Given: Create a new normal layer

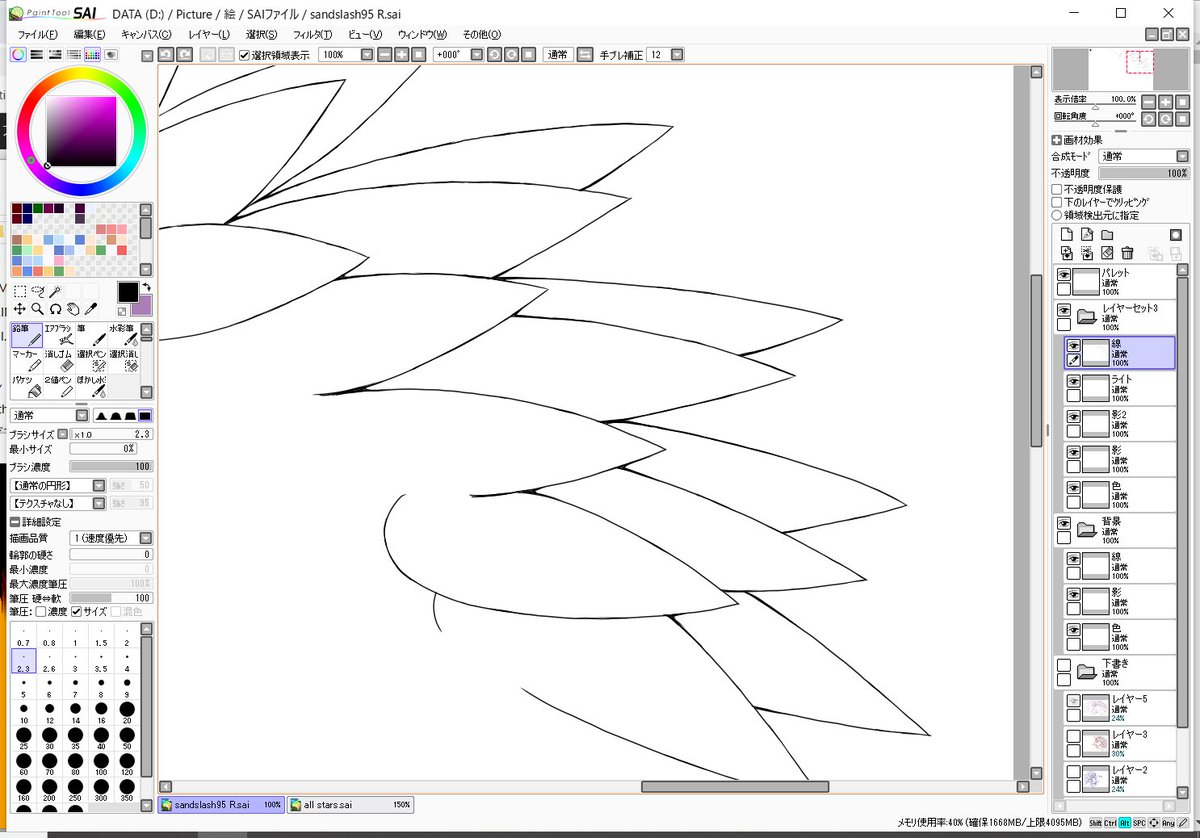Looking at the screenshot, I should [1066, 234].
